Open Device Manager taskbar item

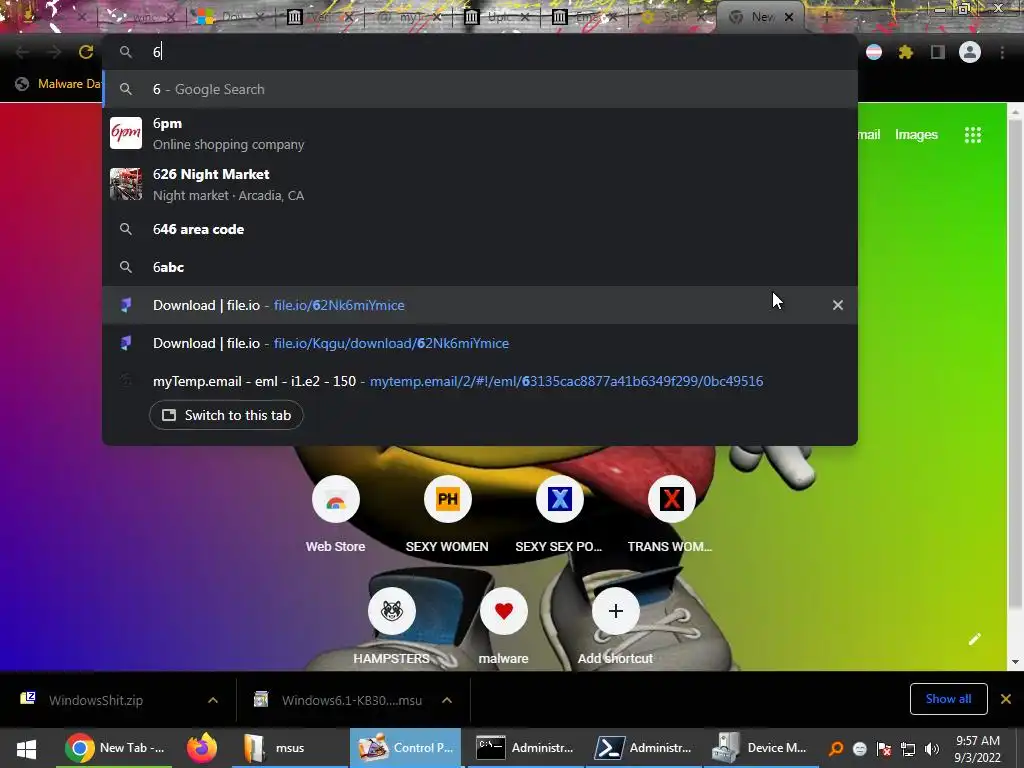coord(761,748)
